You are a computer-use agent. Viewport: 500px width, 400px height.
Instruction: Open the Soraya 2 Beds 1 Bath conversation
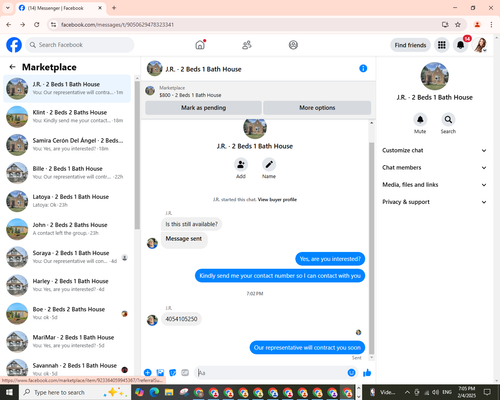[67, 257]
